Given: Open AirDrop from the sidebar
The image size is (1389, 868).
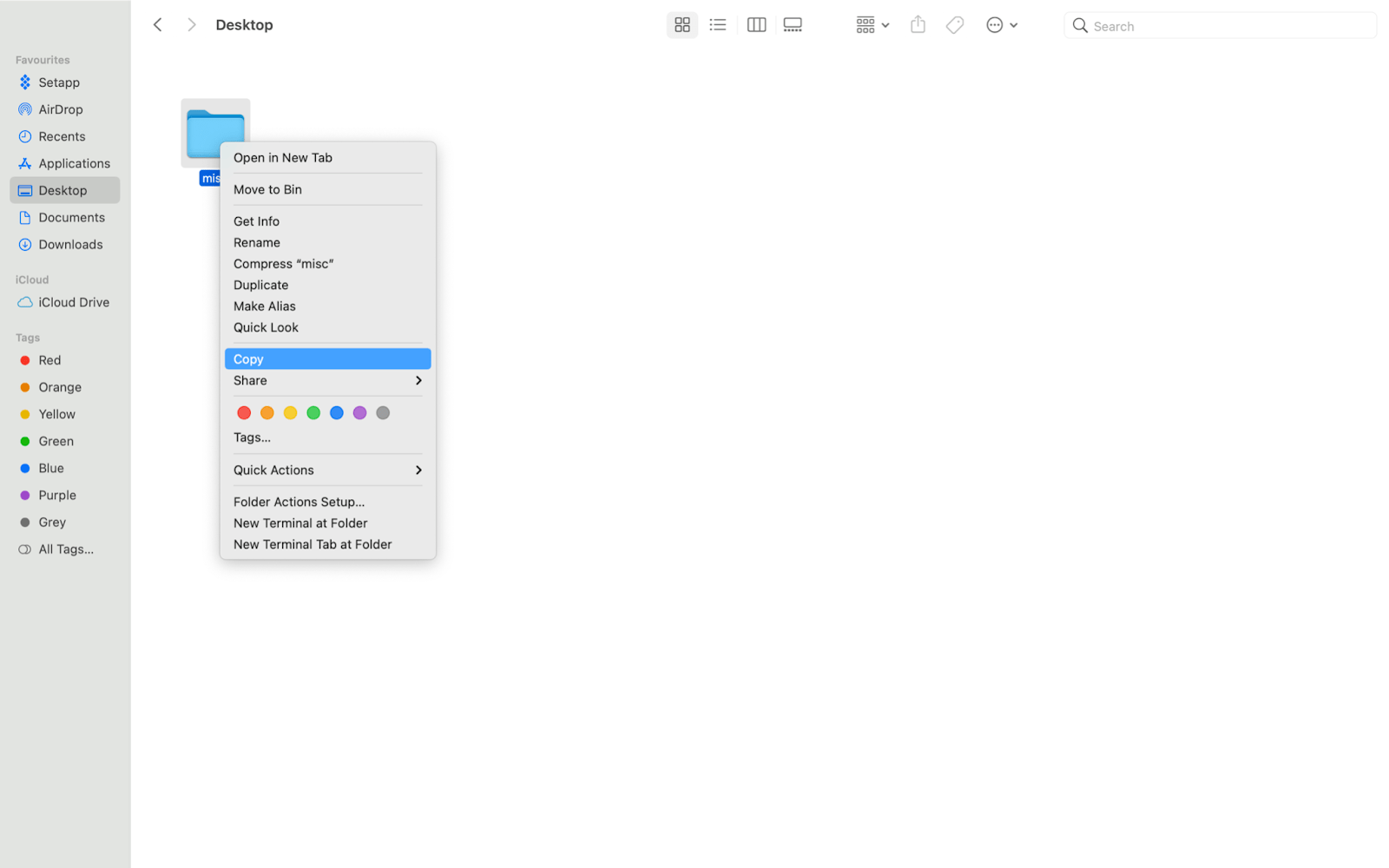Looking at the screenshot, I should (x=61, y=108).
